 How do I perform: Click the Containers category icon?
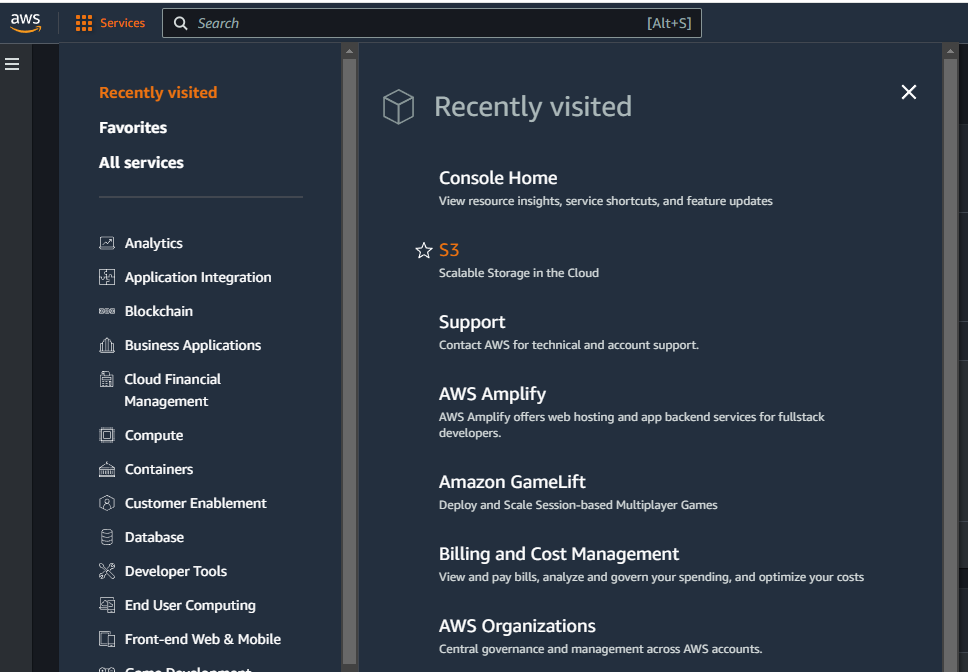pyautogui.click(x=107, y=469)
